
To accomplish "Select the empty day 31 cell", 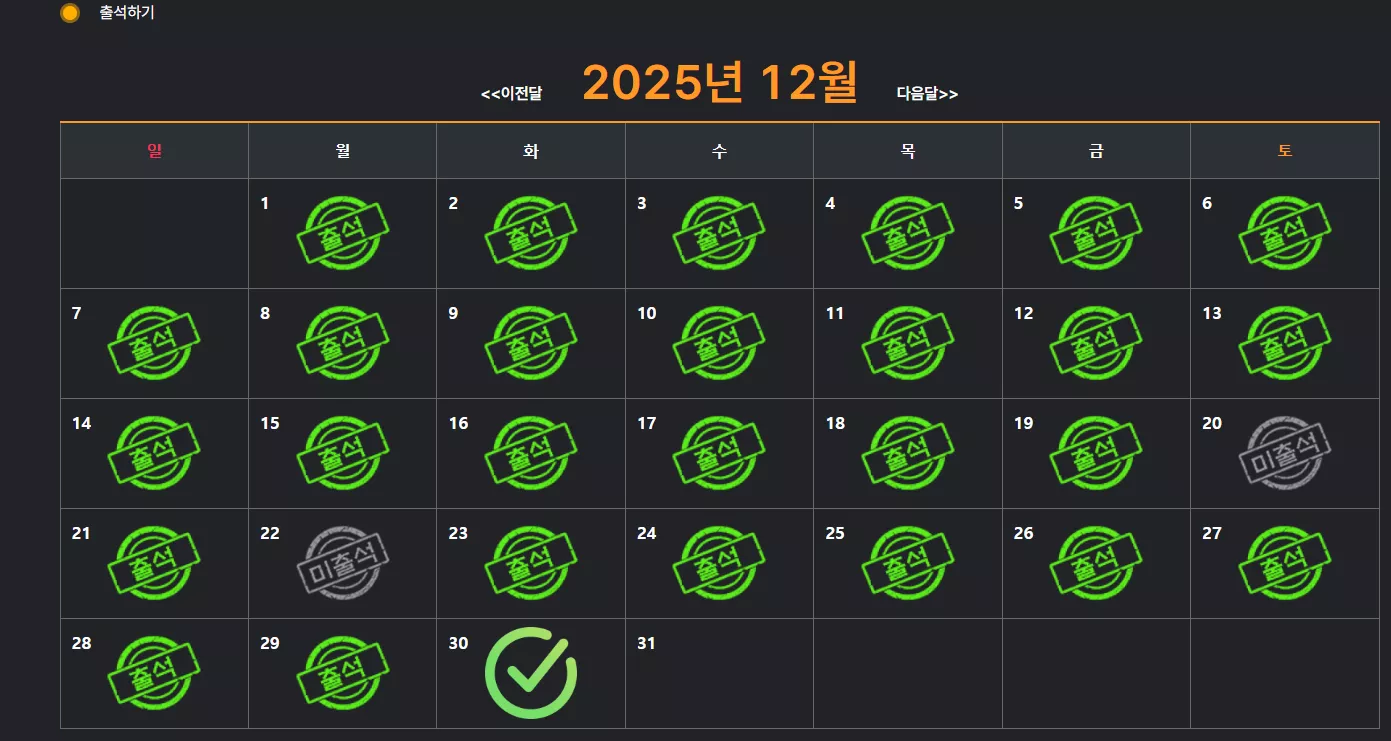I will pyautogui.click(x=719, y=673).
